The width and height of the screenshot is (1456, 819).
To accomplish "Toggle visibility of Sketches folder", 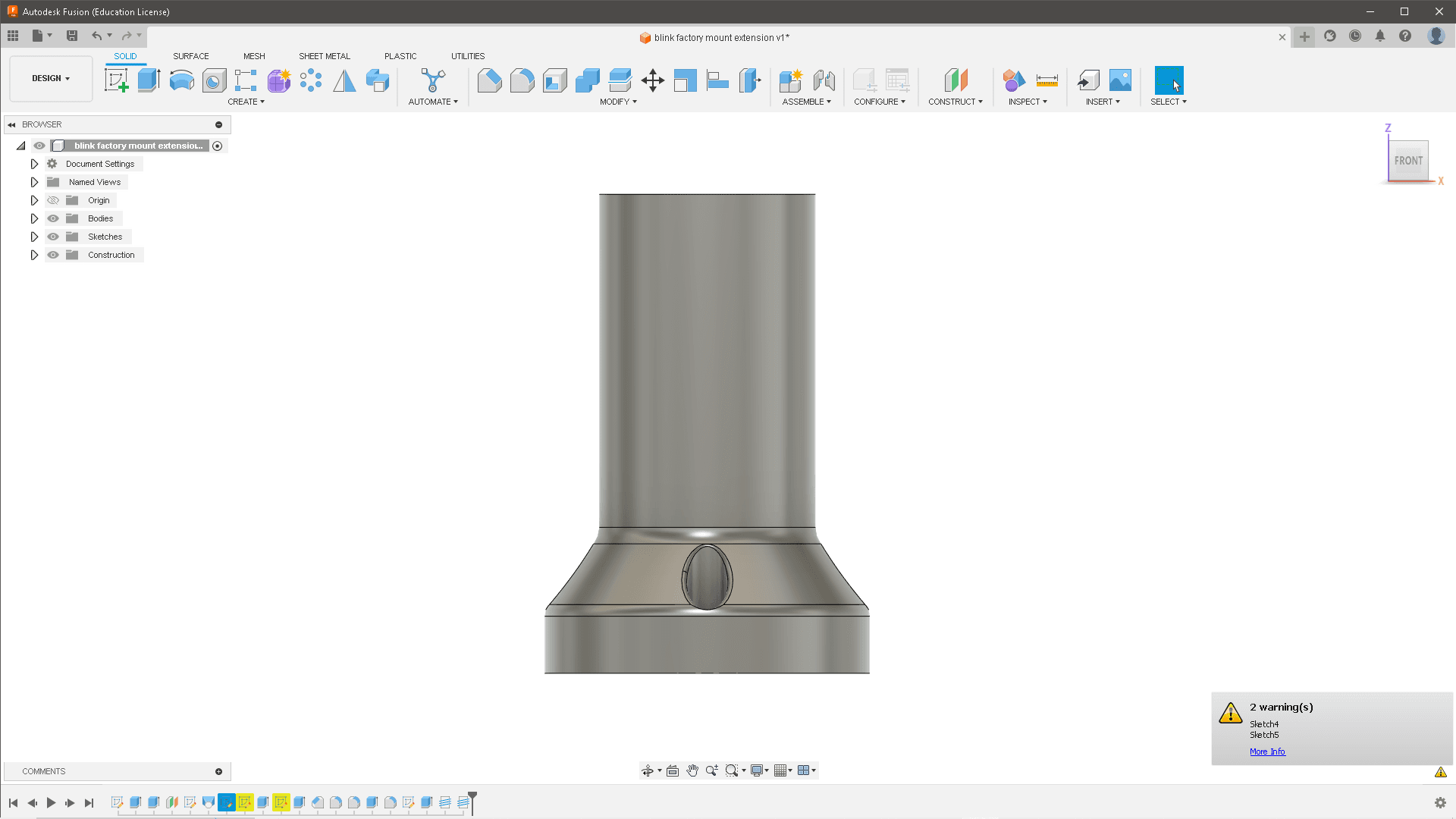I will coord(53,236).
